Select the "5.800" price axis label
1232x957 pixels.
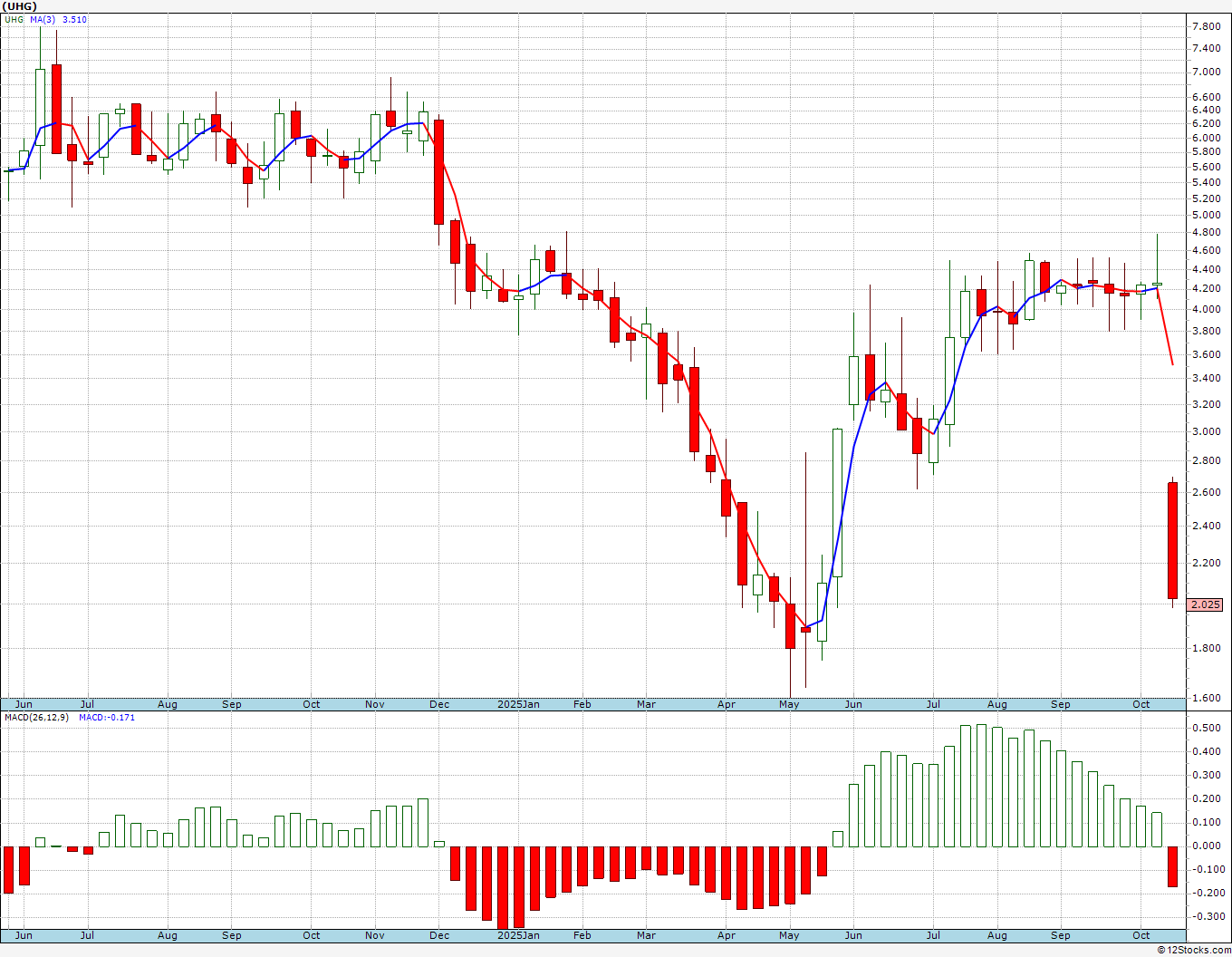[1206, 151]
